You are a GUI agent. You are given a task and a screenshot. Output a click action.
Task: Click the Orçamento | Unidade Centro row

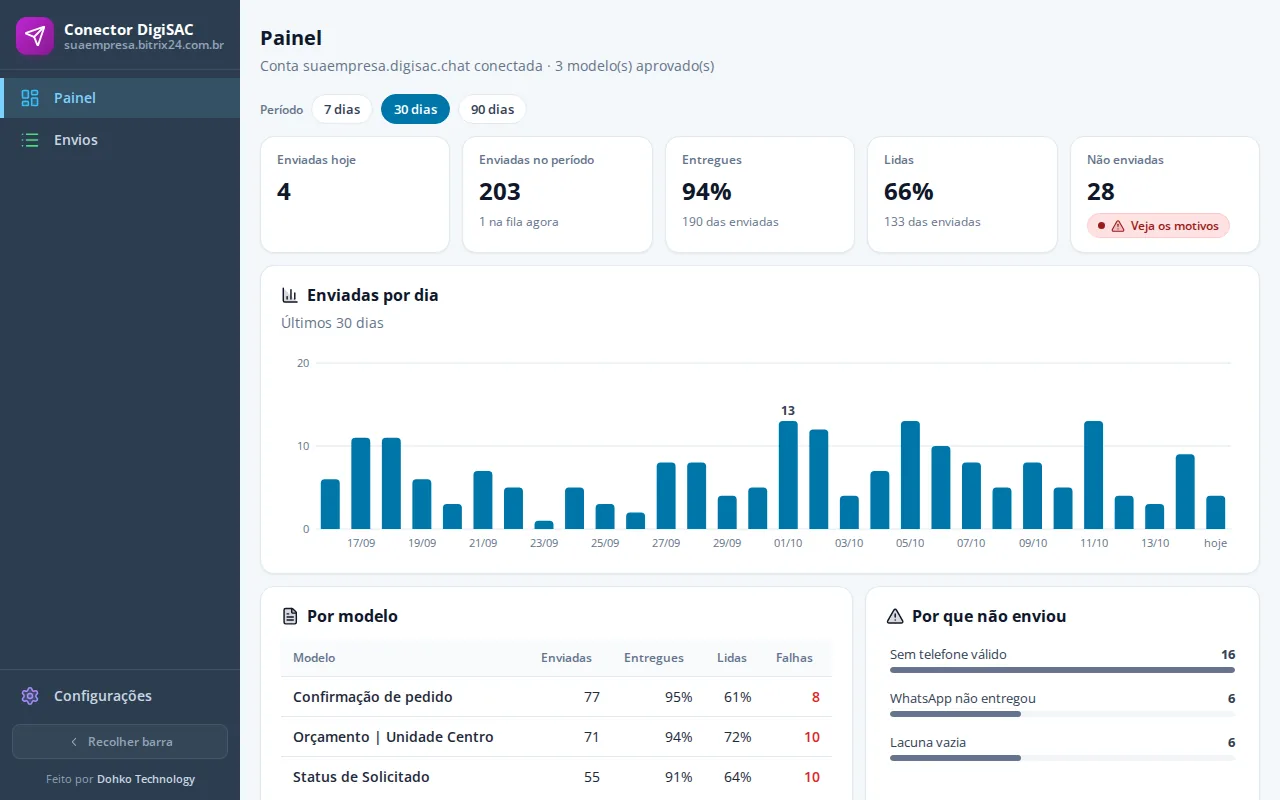(x=556, y=737)
